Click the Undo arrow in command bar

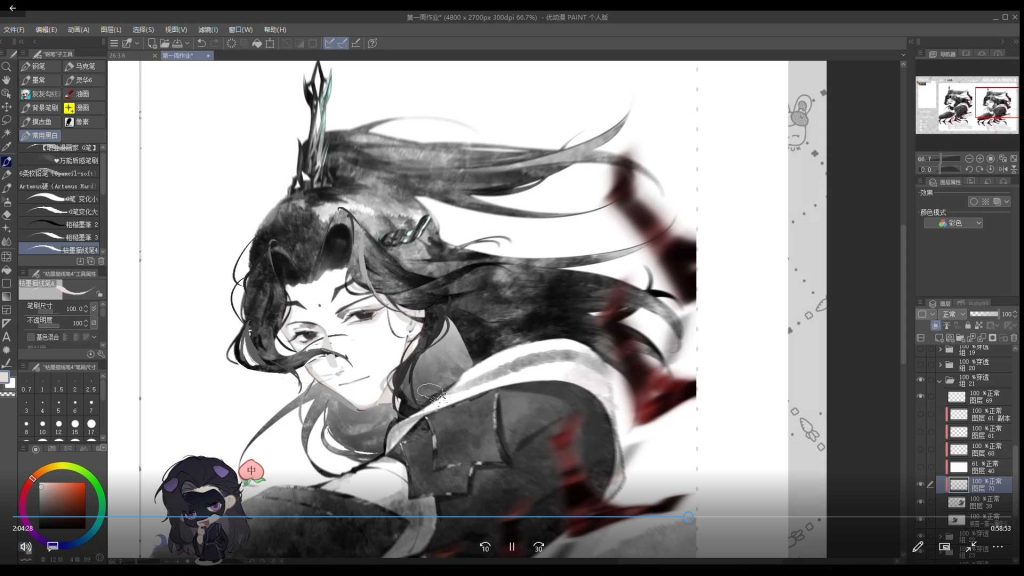(201, 43)
